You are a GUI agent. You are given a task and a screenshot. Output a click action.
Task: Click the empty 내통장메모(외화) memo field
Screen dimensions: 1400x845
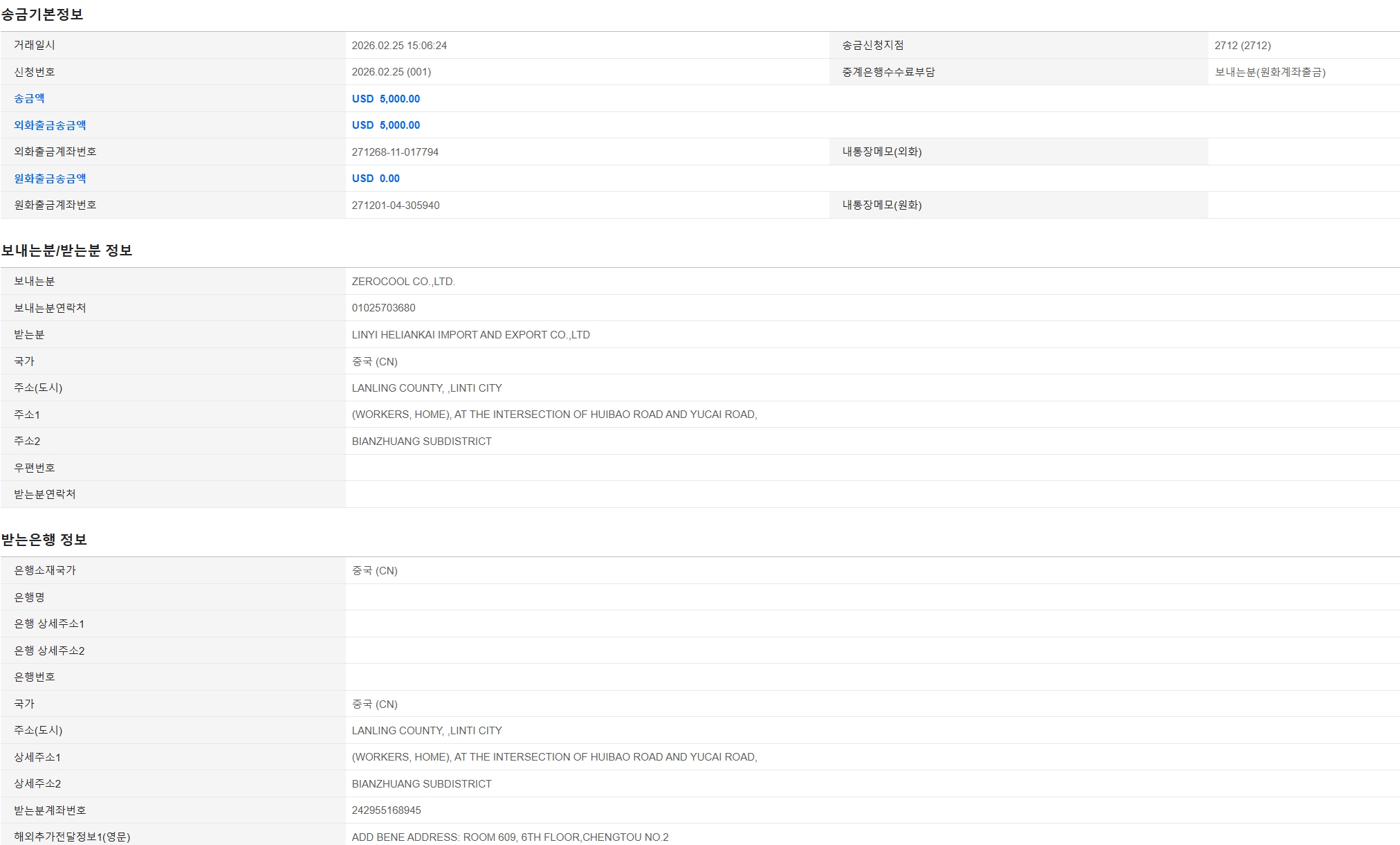click(1303, 152)
